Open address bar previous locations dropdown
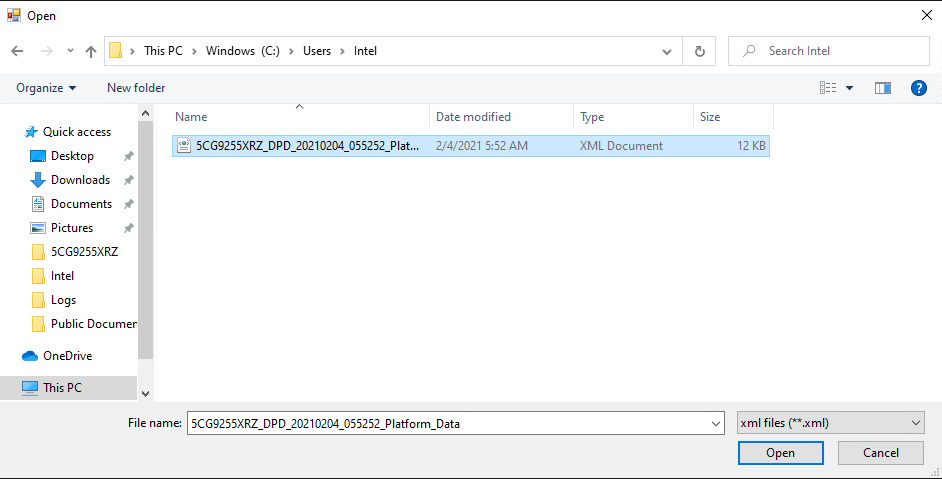The width and height of the screenshot is (942, 479). coord(667,52)
